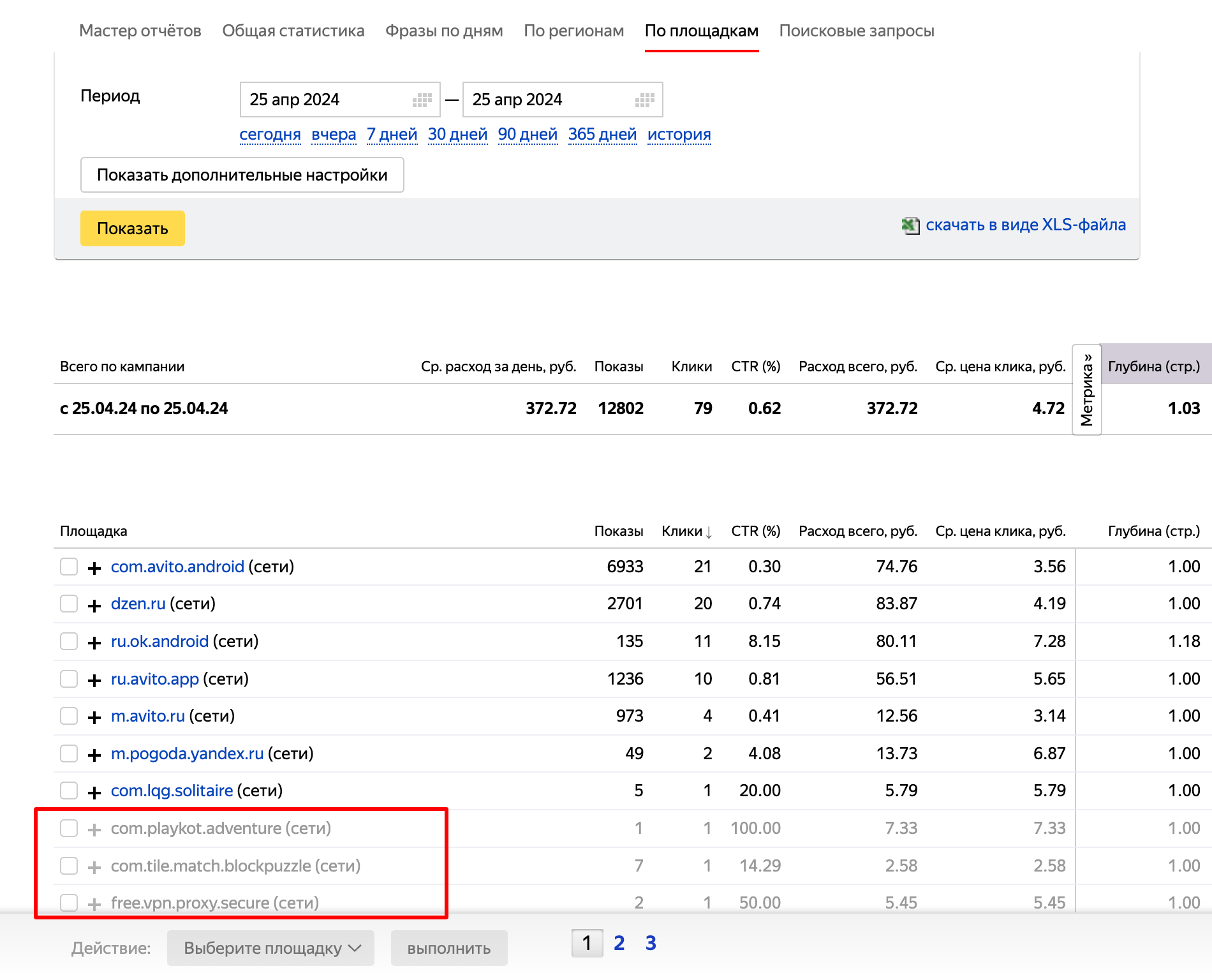Image resolution: width=1212 pixels, height=980 pixels.
Task: Open Выберите площадку action dropdown
Action: click(x=270, y=948)
